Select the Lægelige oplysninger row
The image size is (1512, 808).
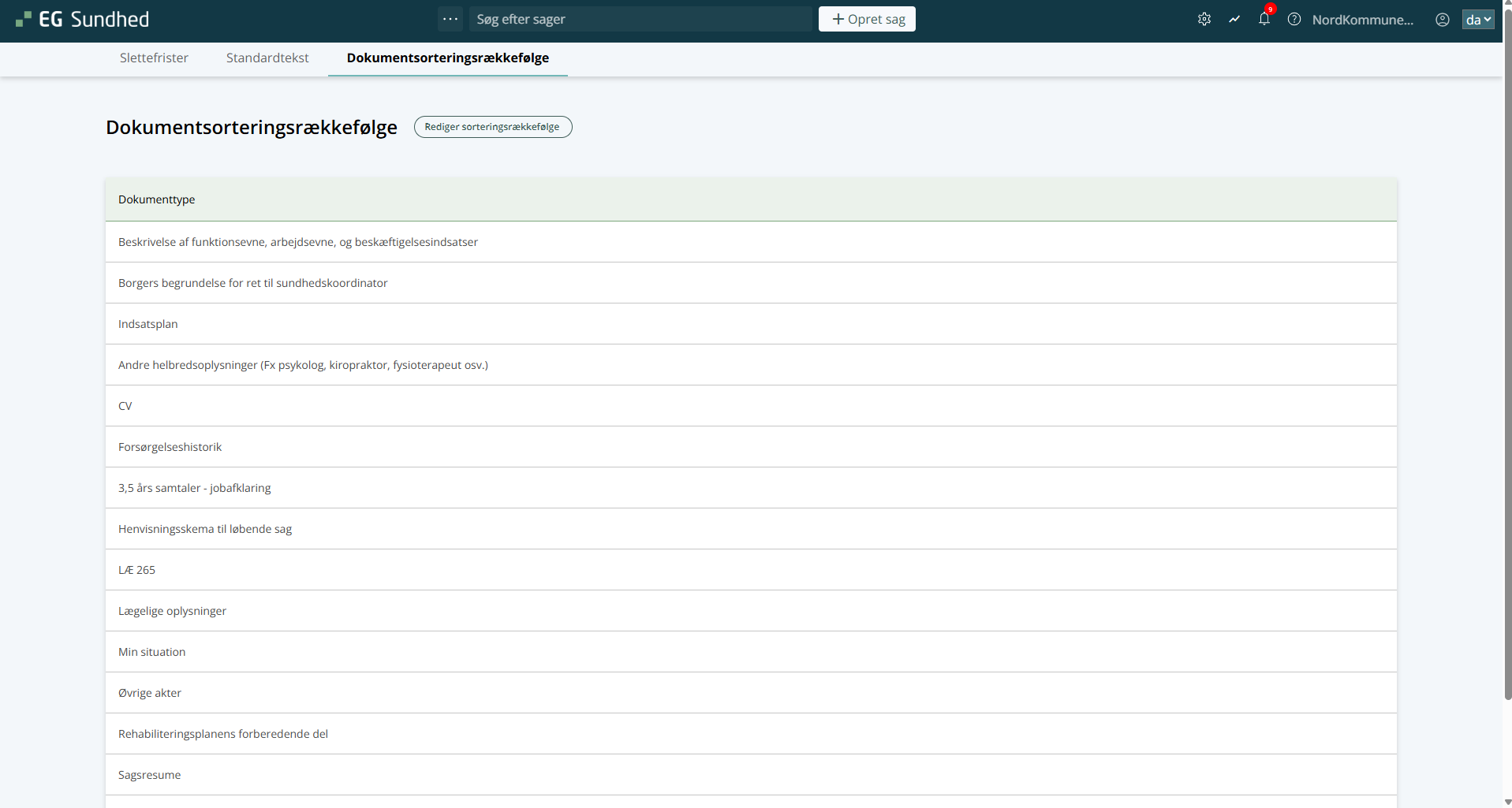click(172, 611)
